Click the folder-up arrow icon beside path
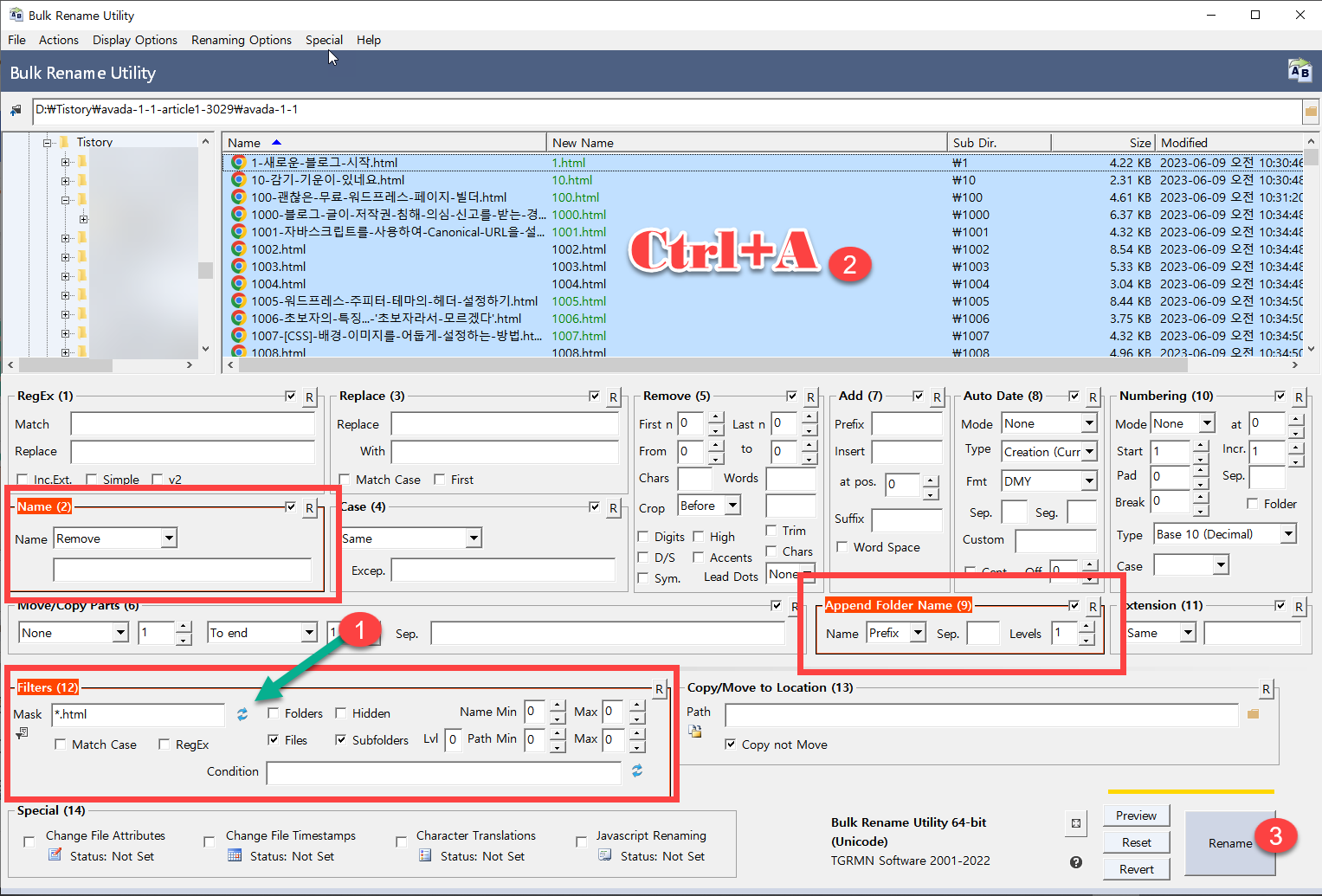Screen dimensions: 1322x896 (16, 111)
